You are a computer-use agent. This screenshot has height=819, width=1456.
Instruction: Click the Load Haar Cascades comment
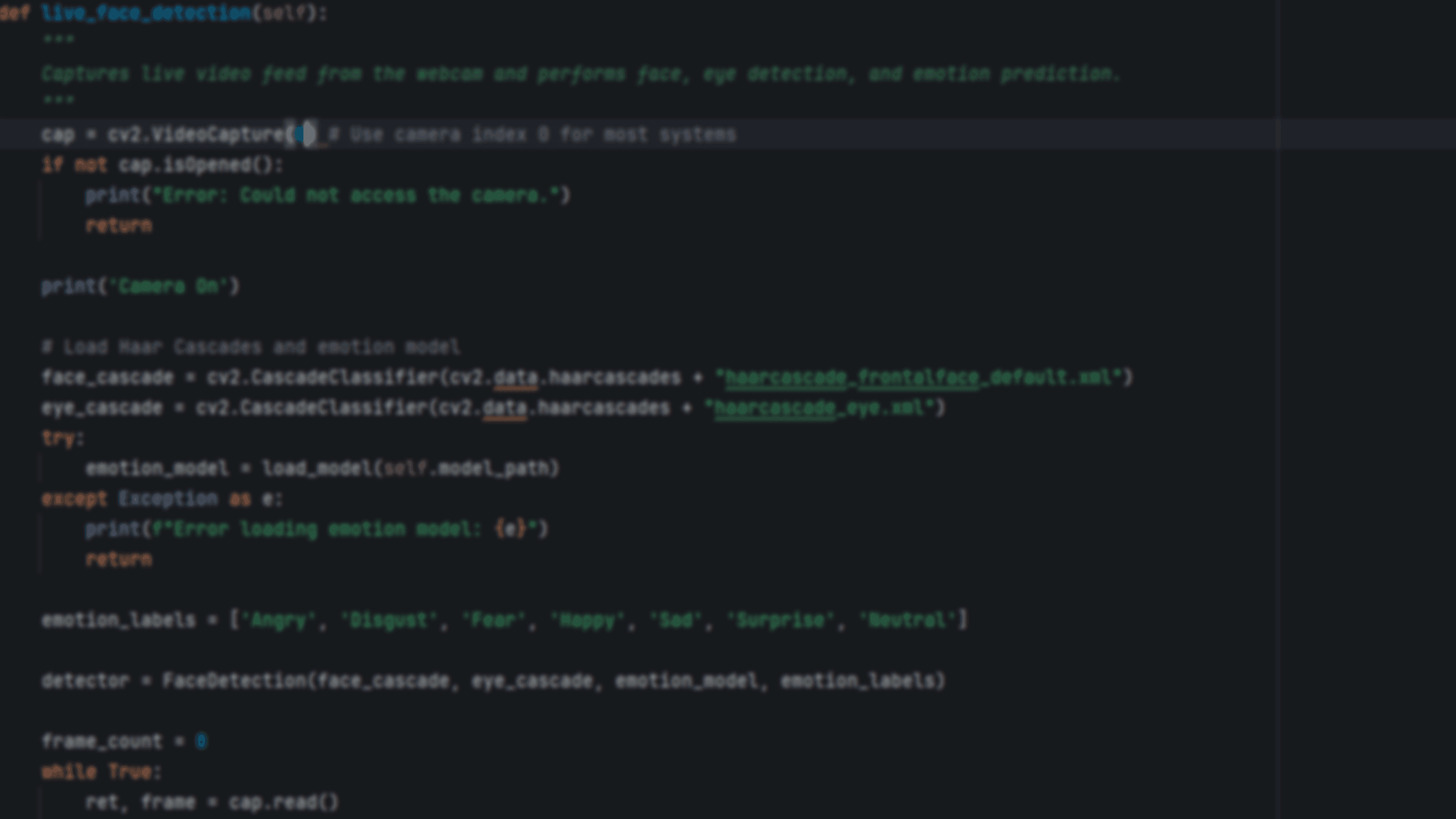[251, 347]
